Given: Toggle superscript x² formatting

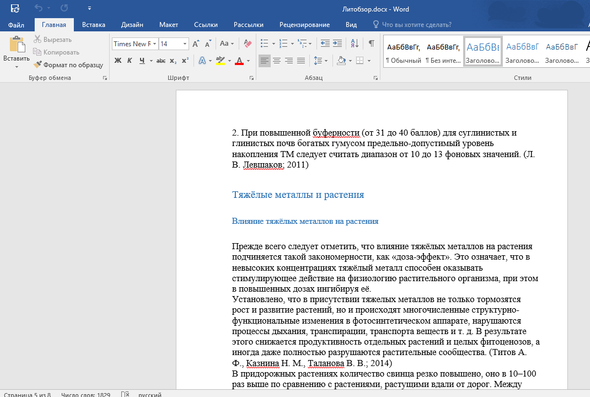Looking at the screenshot, I should pyautogui.click(x=185, y=61).
